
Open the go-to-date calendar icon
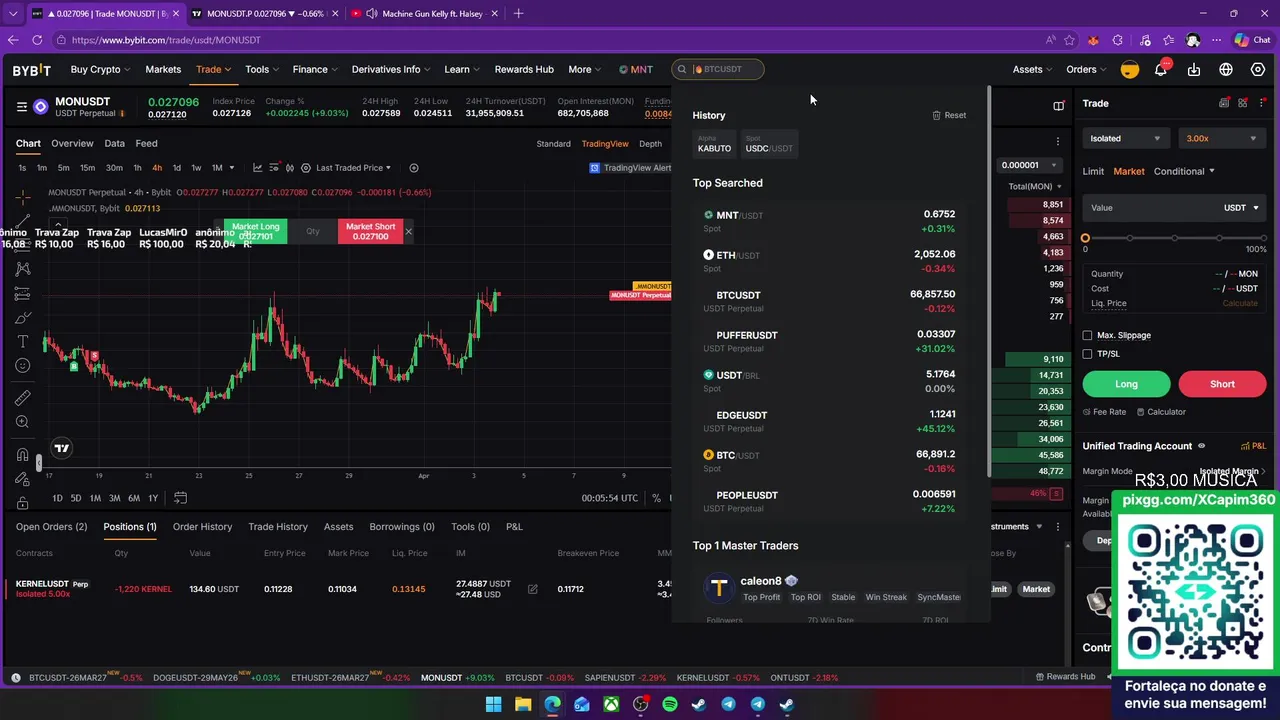tap(180, 498)
